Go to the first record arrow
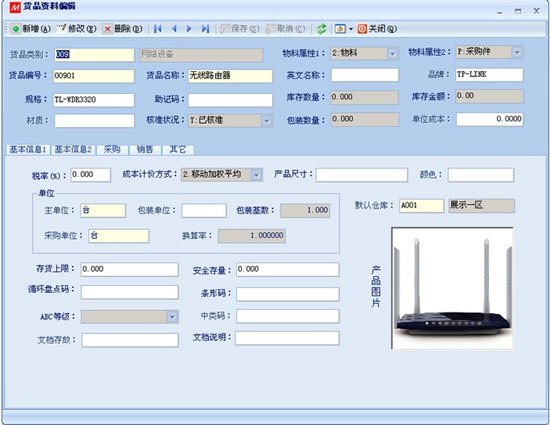This screenshot has width=550, height=425. pos(157,29)
